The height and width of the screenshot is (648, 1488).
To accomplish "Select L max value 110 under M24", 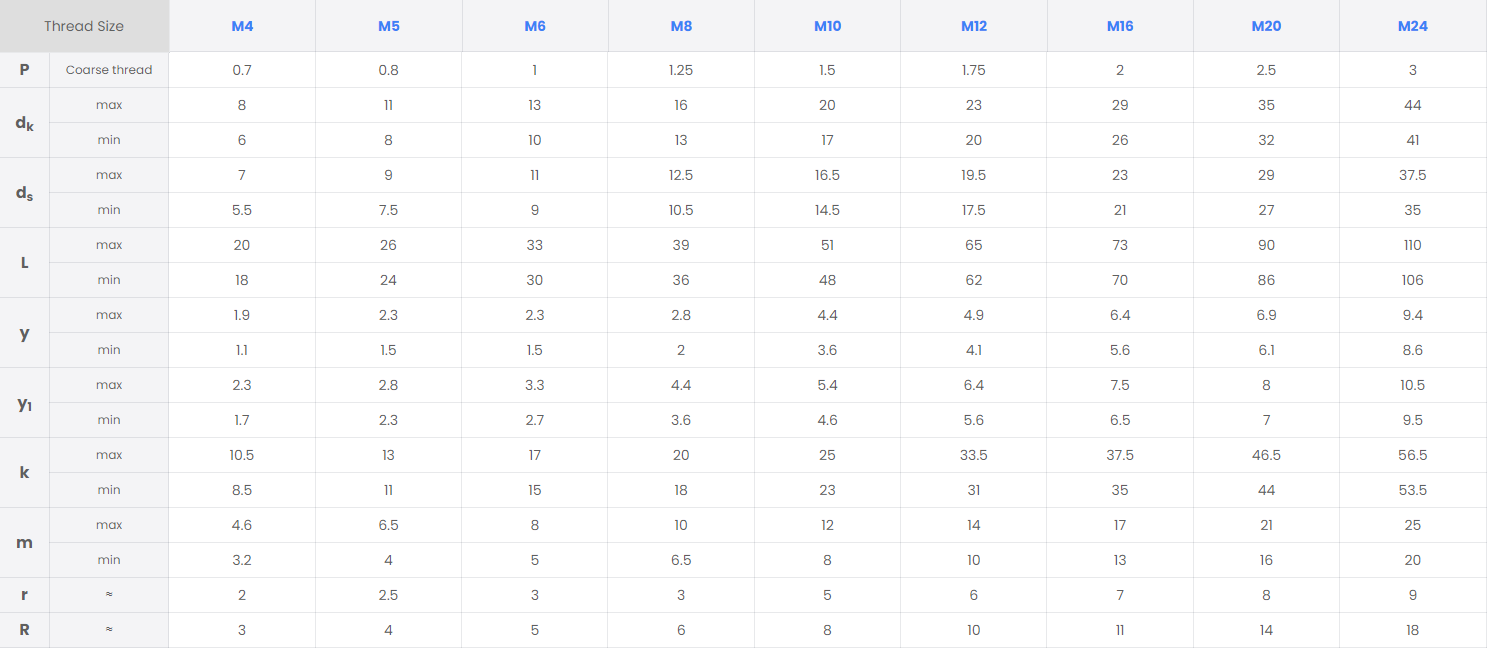I will point(1412,245).
